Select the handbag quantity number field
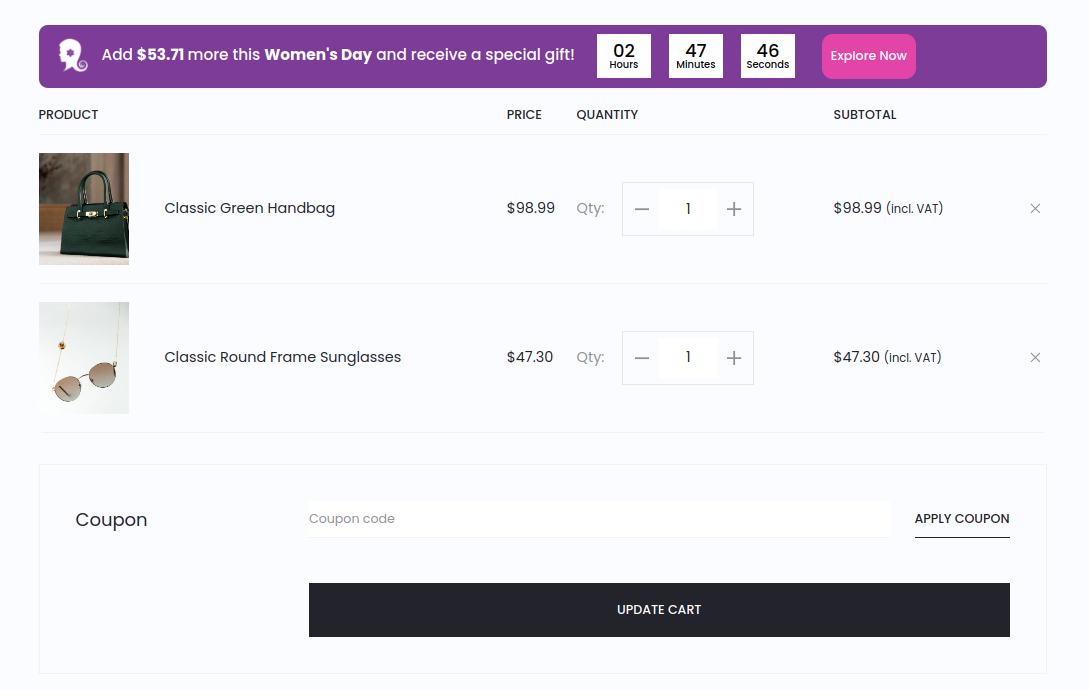The width and height of the screenshot is (1089, 690). coord(688,209)
